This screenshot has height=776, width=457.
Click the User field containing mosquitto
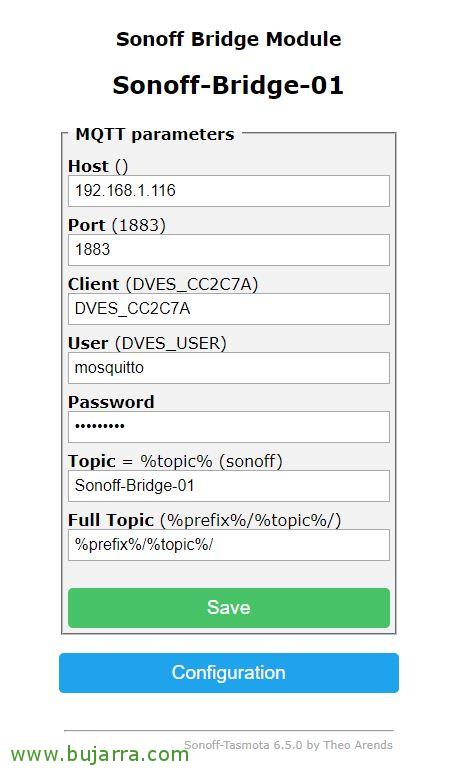click(x=229, y=367)
